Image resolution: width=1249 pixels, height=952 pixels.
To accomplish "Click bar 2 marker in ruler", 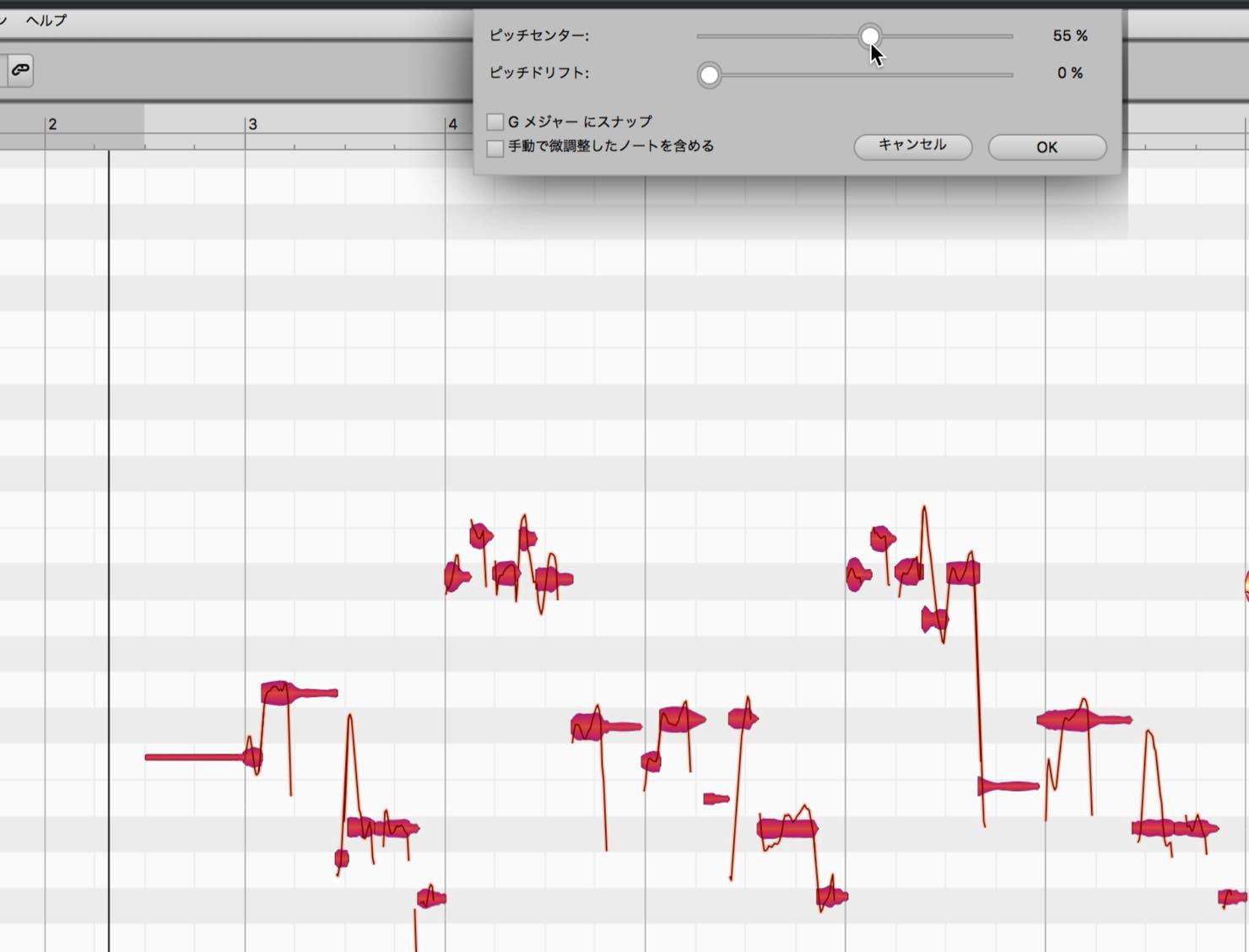I will 52,124.
